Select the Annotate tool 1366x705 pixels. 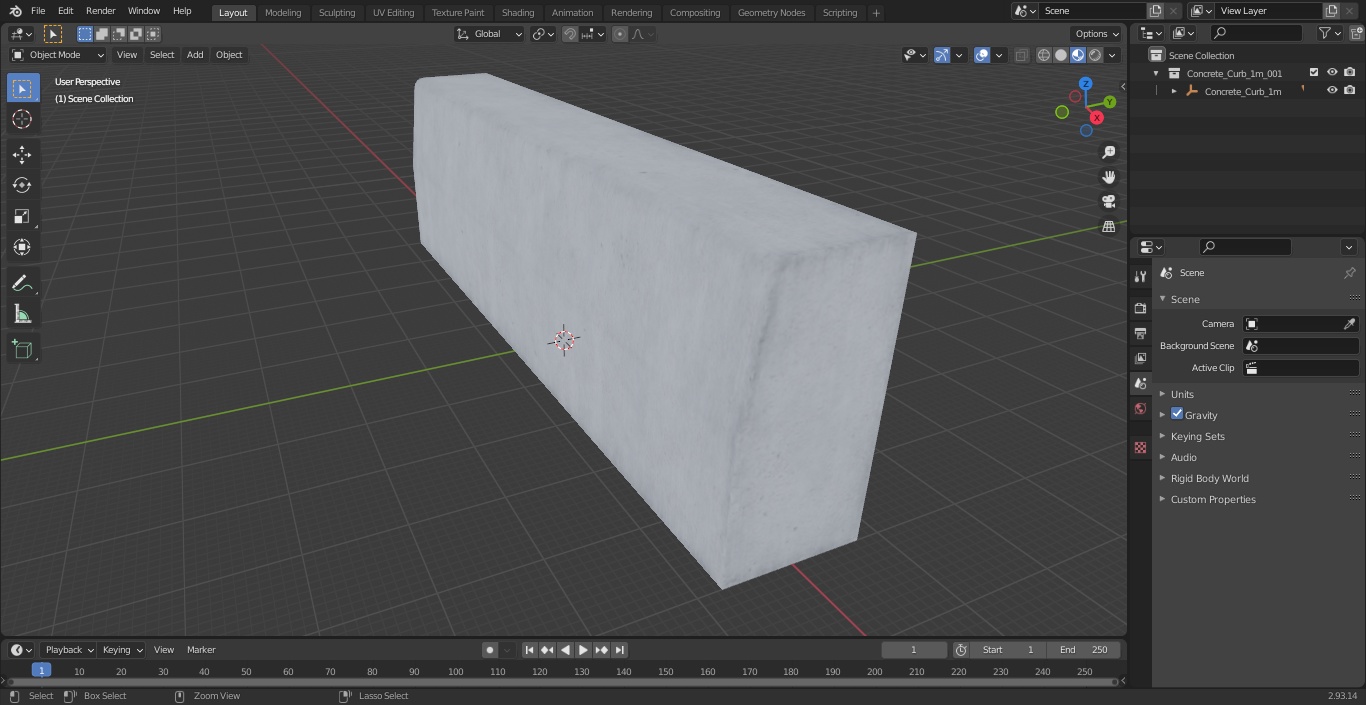pos(22,284)
